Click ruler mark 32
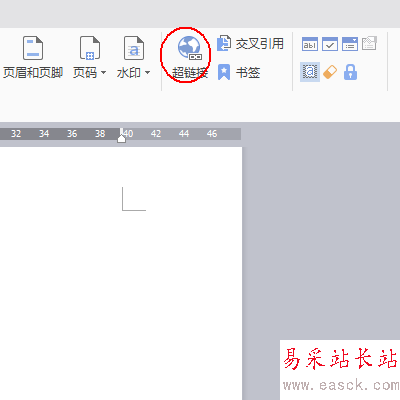Viewport: 400px width, 400px height. pyautogui.click(x=16, y=134)
